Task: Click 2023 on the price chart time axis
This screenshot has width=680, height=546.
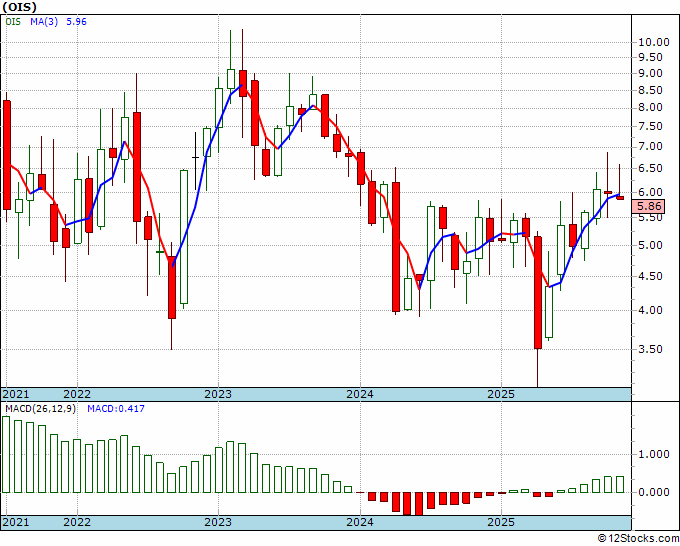Action: click(x=218, y=395)
